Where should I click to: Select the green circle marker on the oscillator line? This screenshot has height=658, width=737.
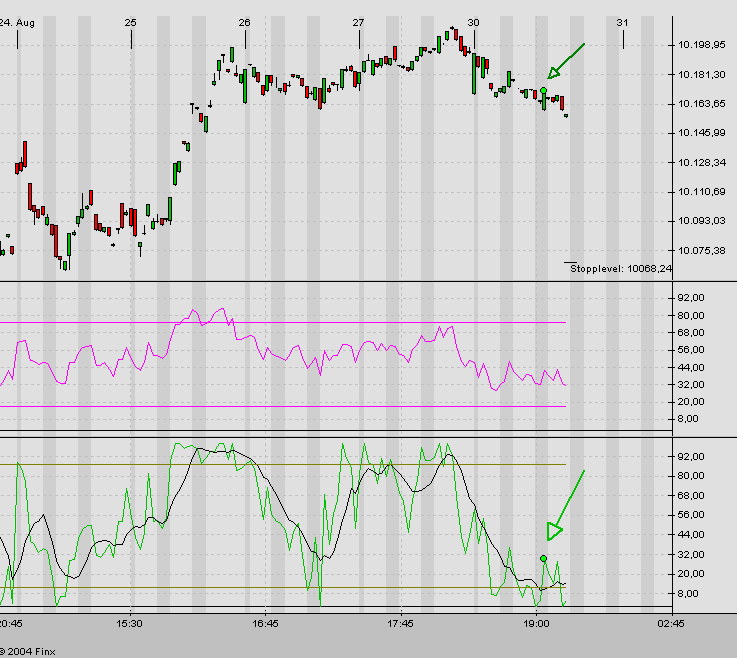click(x=543, y=558)
